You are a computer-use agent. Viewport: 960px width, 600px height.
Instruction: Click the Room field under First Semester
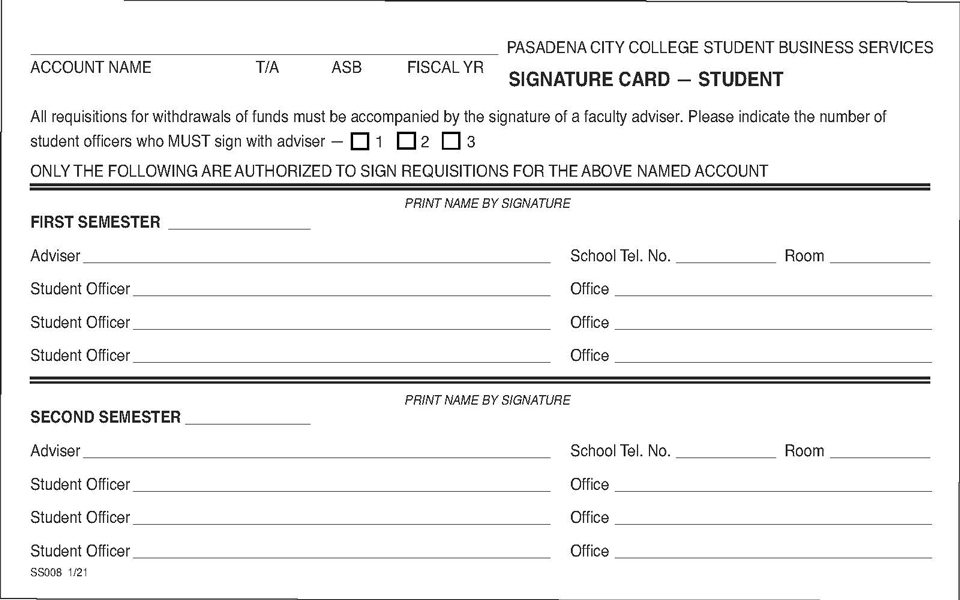pyautogui.click(x=879, y=255)
